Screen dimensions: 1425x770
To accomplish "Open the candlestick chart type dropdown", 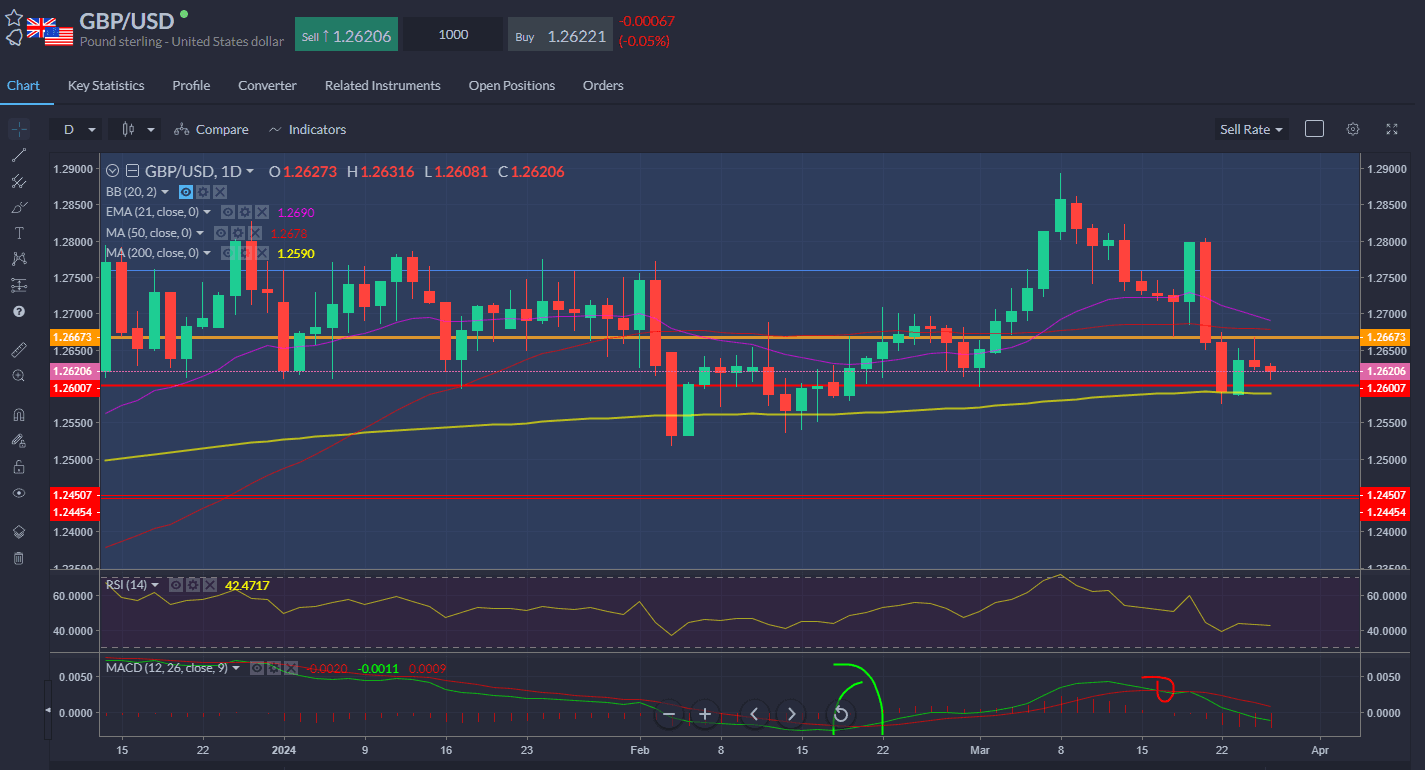I will [135, 129].
